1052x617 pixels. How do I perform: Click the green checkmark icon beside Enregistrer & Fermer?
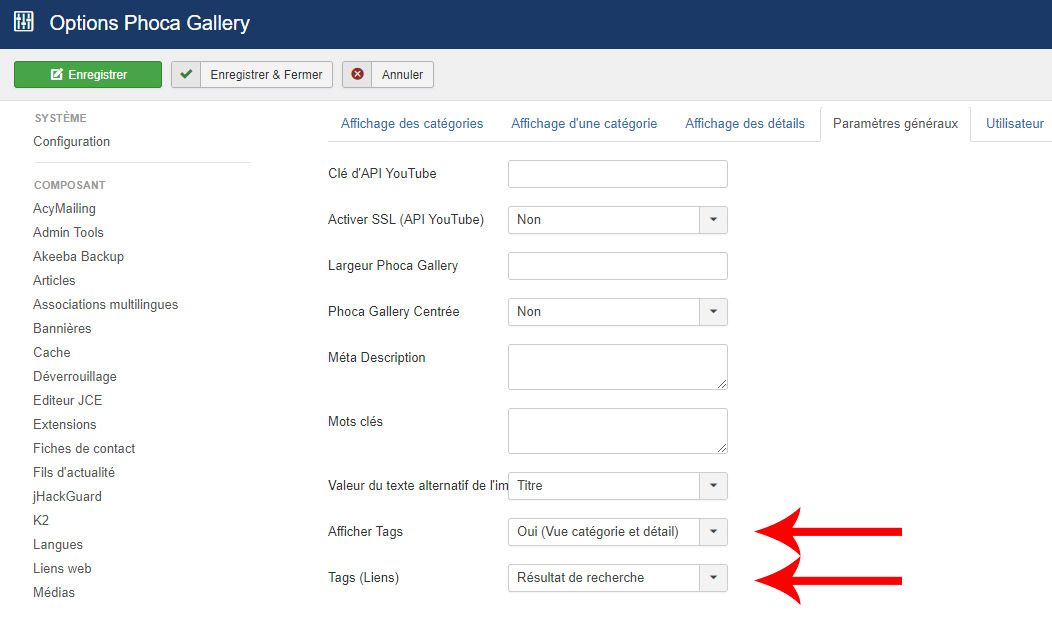point(186,74)
